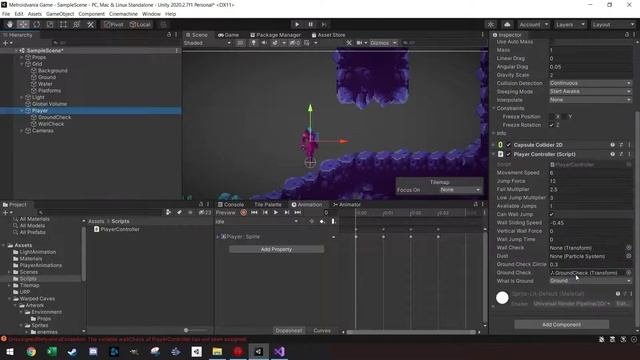The height and width of the screenshot is (360, 640).
Task: Click the Add Component button
Action: tap(562, 324)
